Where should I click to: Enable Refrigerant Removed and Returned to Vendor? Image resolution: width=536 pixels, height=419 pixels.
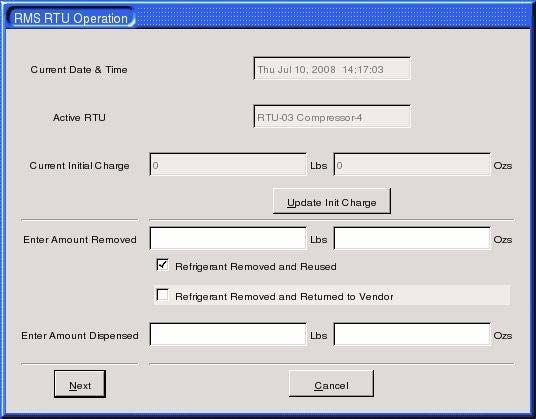point(162,295)
